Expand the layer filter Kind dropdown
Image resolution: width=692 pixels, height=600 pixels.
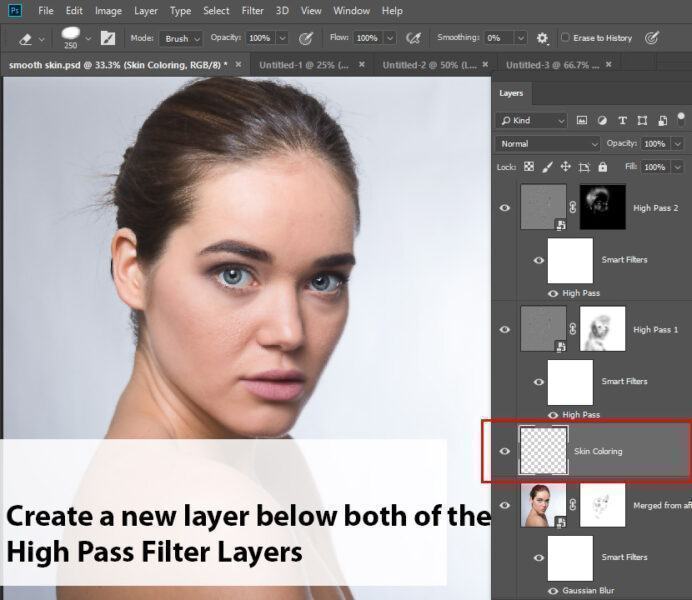tap(533, 120)
